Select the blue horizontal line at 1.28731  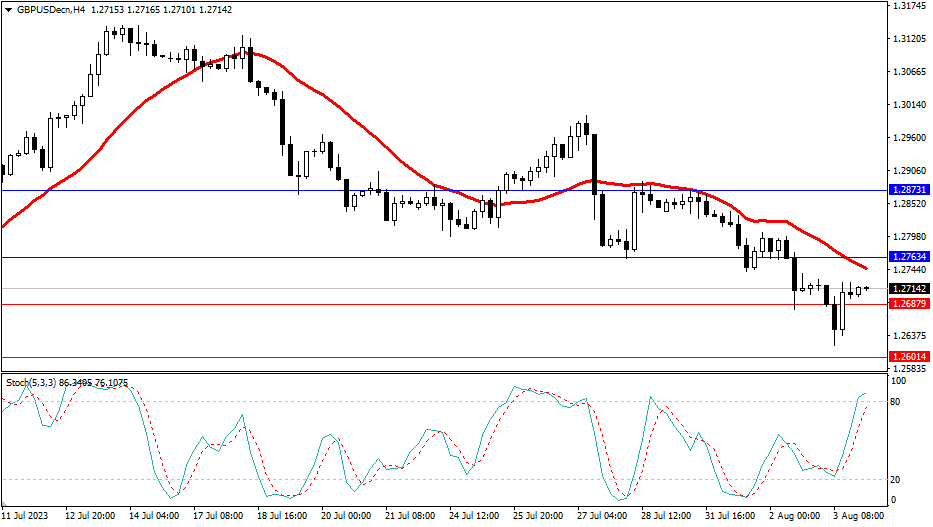coord(300,190)
